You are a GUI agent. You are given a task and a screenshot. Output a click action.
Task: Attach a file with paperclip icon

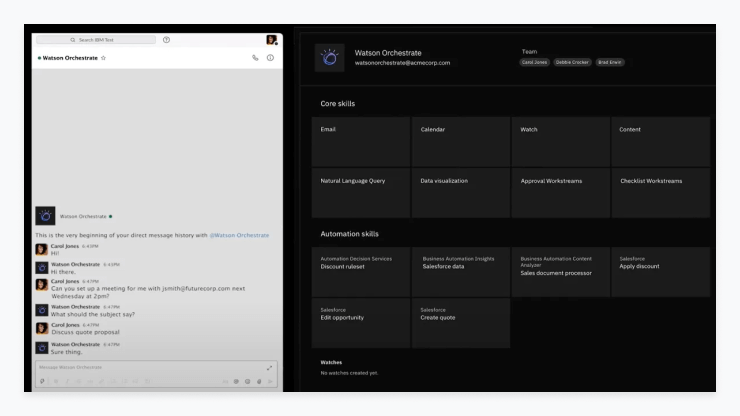259,381
